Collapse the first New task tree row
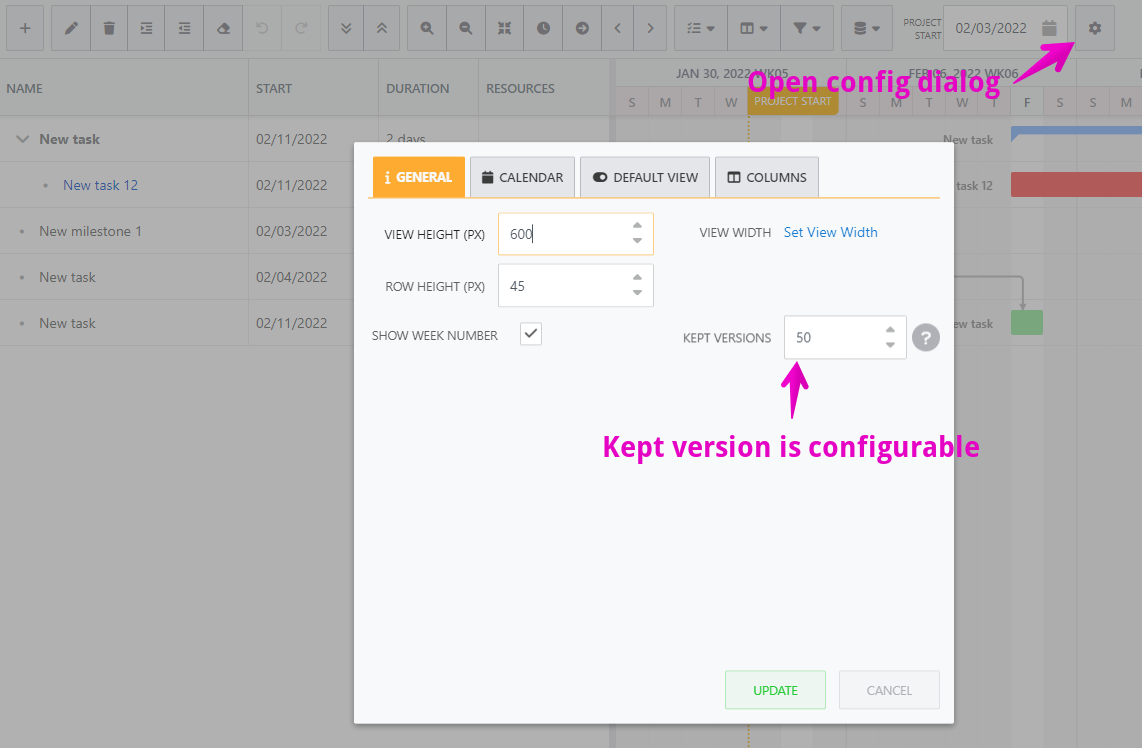Viewport: 1142px width, 748px height. coord(23,139)
